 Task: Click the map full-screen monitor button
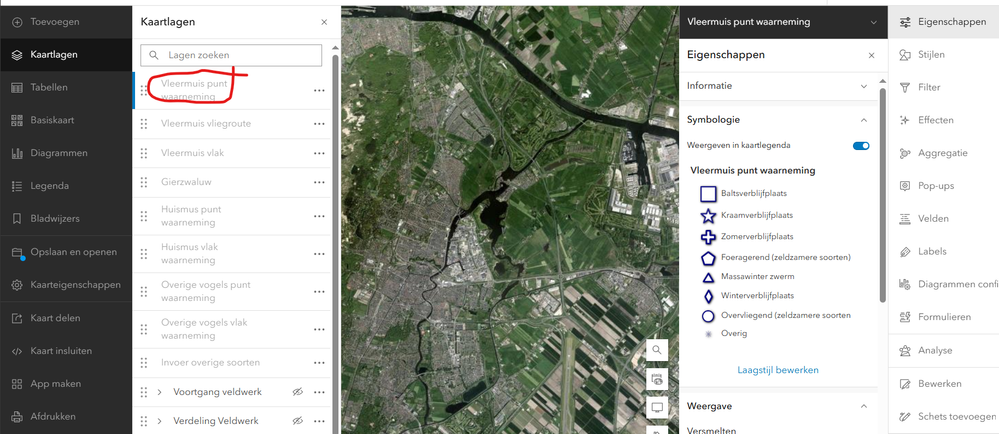657,407
